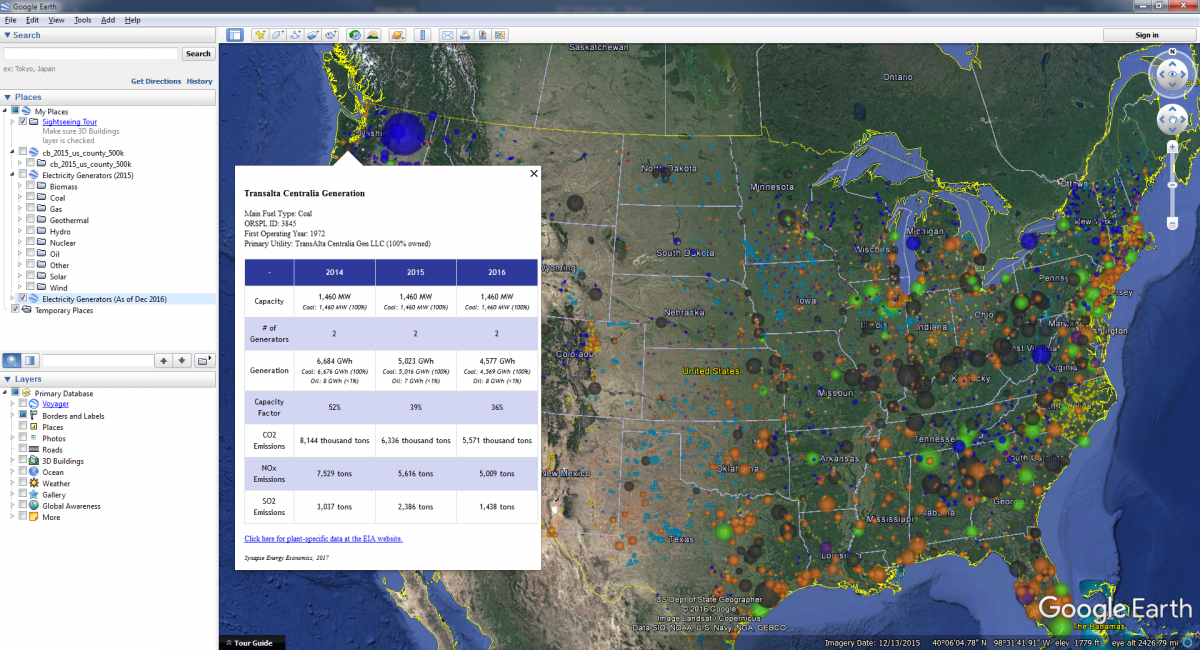Click the Move joystick hand control
This screenshot has width=1200, height=650.
point(1172,120)
